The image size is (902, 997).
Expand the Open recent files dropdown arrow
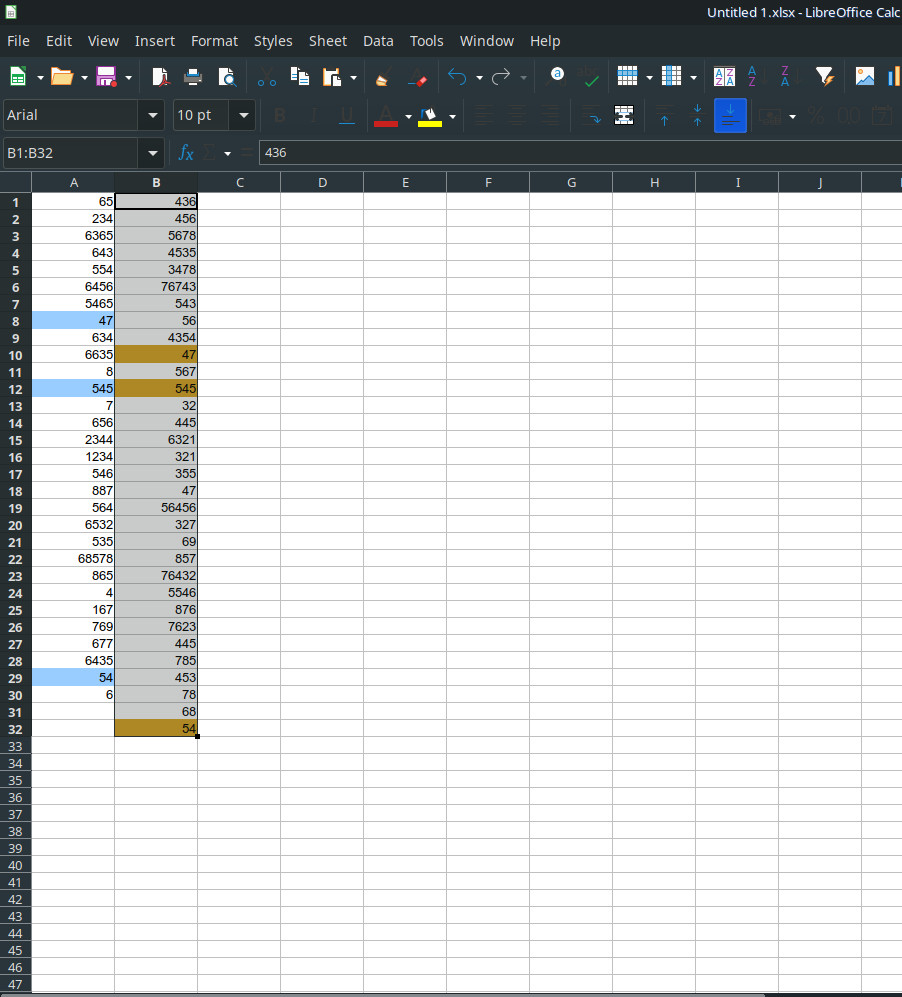click(x=84, y=78)
